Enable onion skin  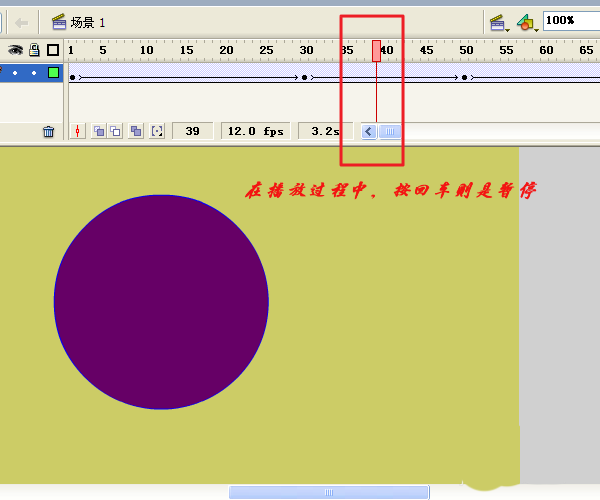click(x=99, y=131)
